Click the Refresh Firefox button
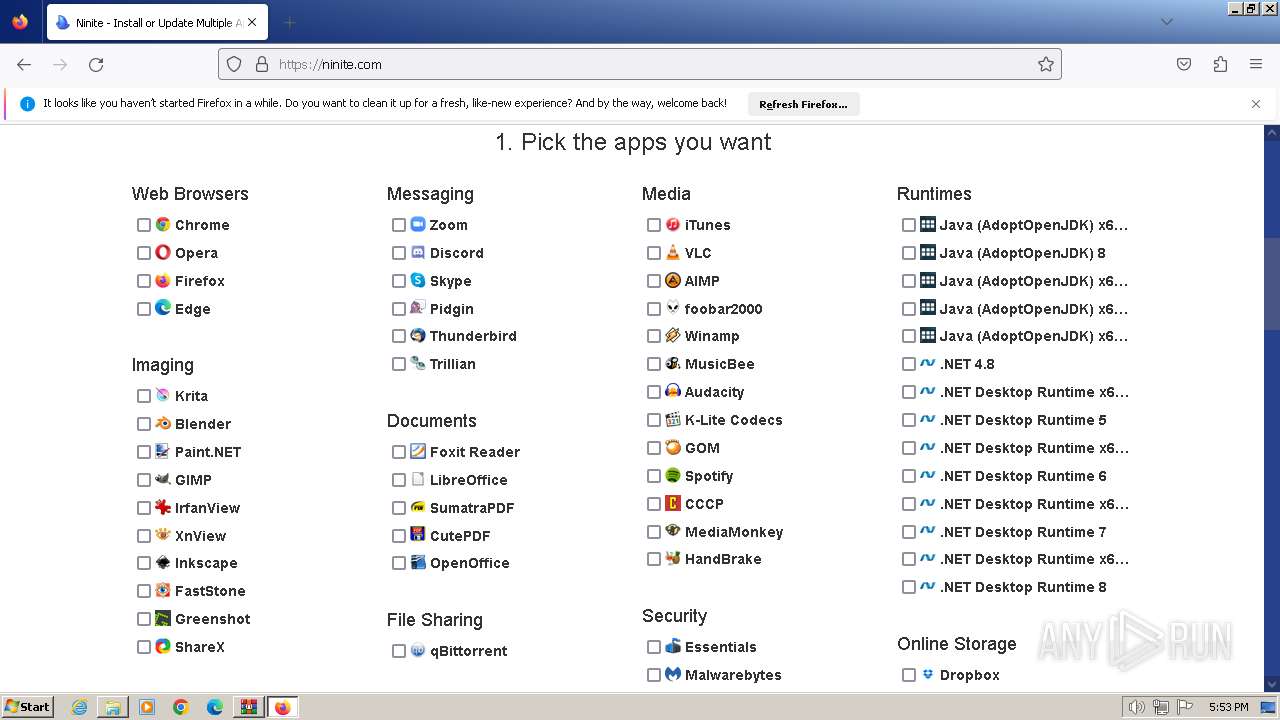The height and width of the screenshot is (720, 1280). [x=803, y=104]
